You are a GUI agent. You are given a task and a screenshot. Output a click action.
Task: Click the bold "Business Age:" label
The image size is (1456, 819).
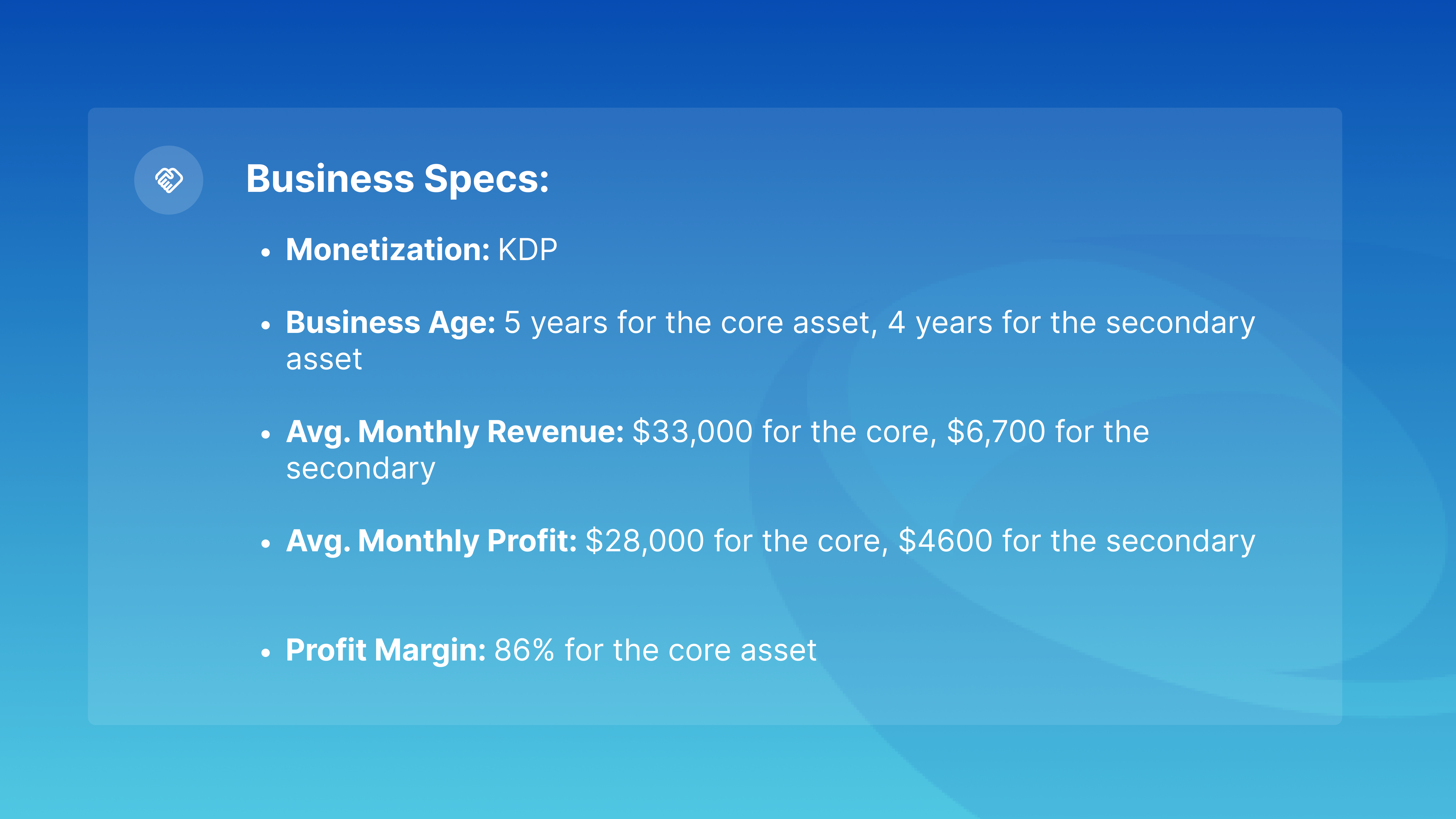click(x=391, y=323)
